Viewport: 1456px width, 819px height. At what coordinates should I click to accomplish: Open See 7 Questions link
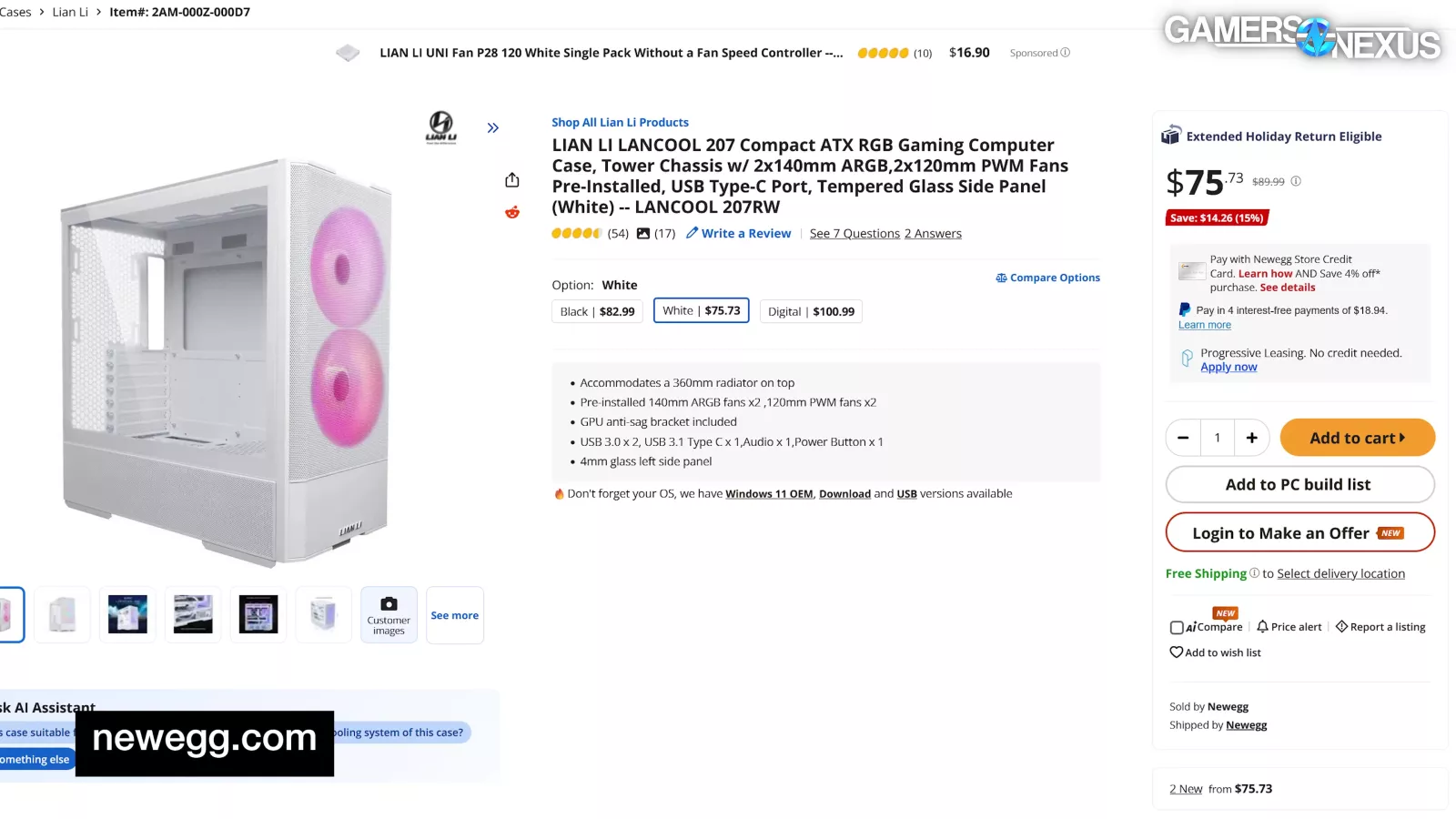854,234
